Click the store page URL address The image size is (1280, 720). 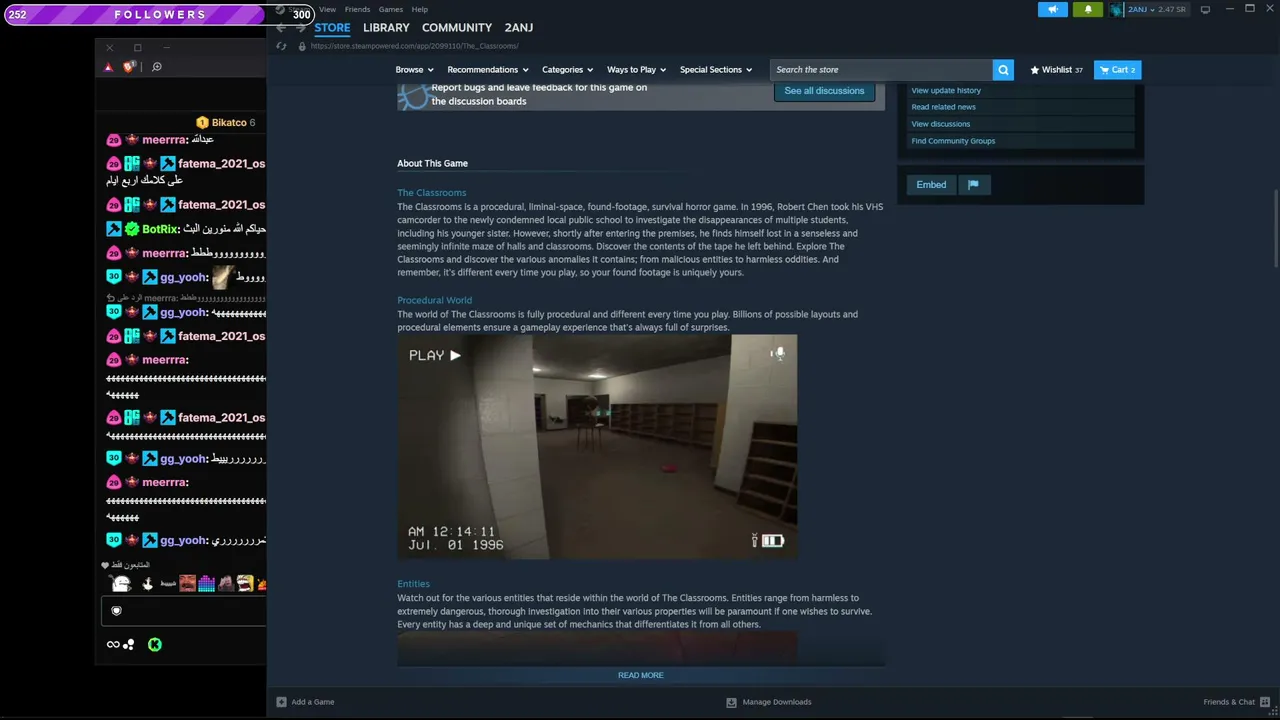click(414, 46)
